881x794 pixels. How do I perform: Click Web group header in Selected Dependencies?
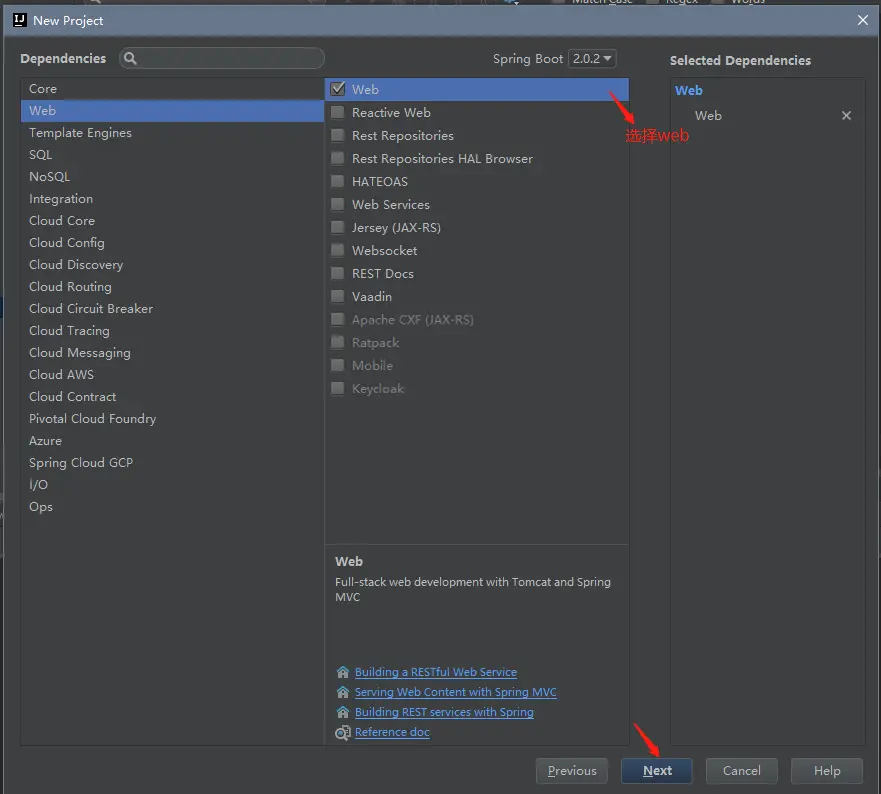point(688,90)
